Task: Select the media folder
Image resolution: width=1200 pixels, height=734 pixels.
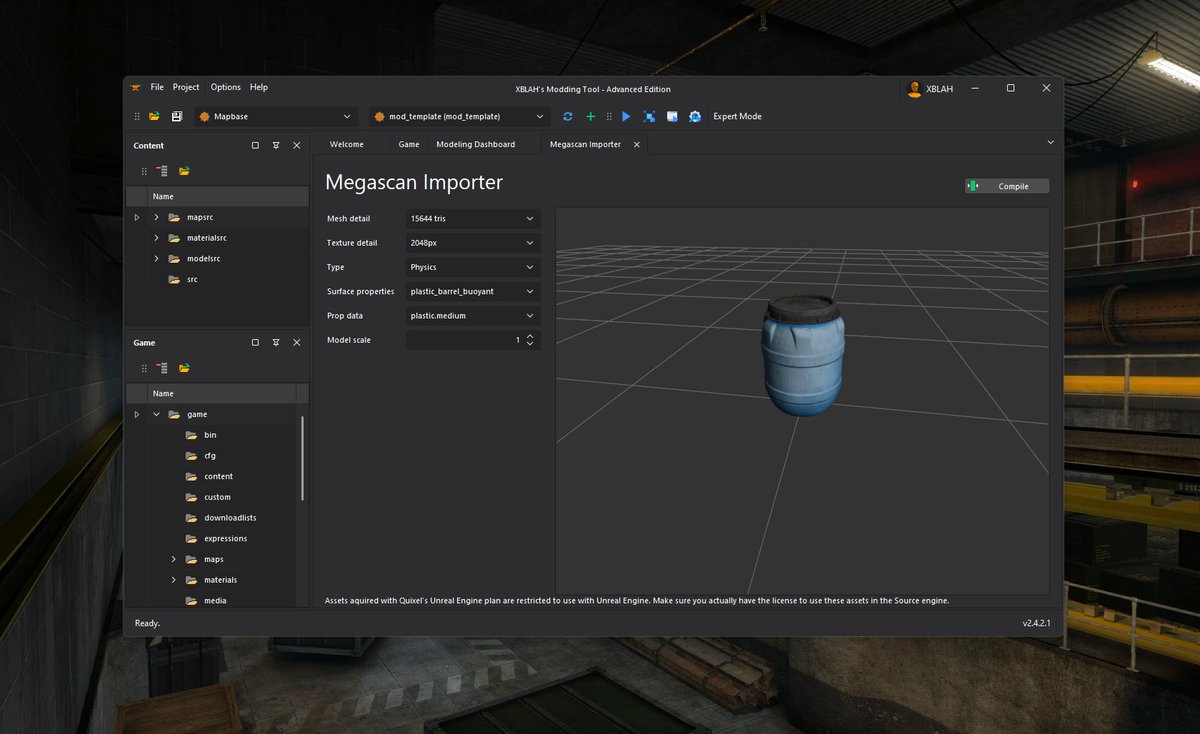Action: coord(215,600)
